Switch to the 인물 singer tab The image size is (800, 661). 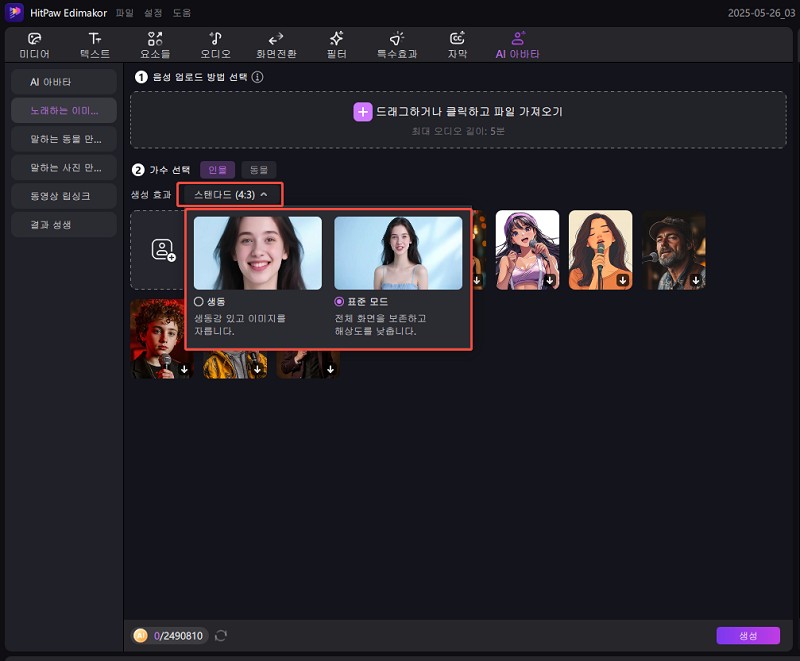pyautogui.click(x=217, y=170)
